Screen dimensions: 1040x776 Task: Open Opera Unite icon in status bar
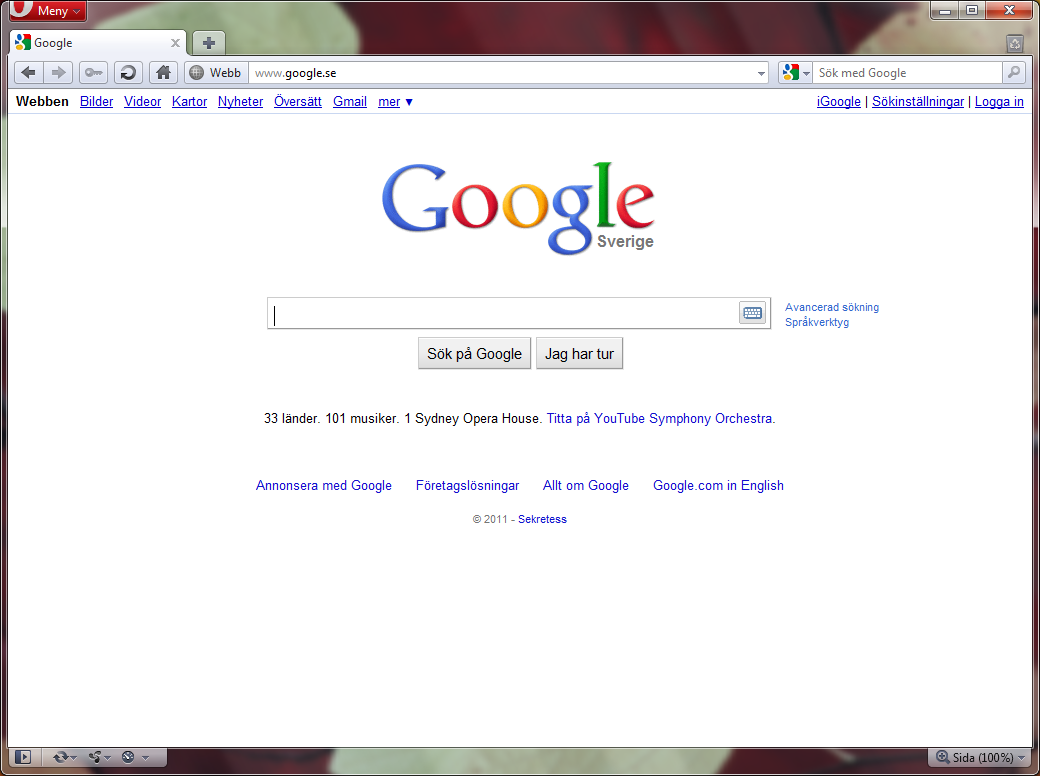[96, 757]
